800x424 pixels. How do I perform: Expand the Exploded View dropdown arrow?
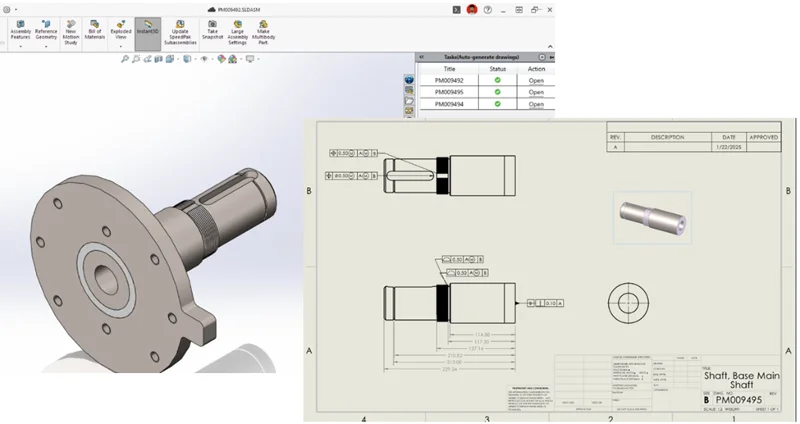[x=121, y=45]
